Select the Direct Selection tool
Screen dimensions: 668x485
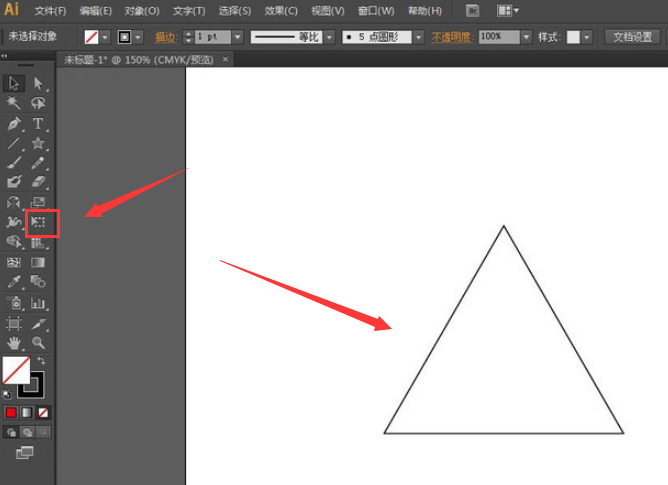tap(38, 83)
